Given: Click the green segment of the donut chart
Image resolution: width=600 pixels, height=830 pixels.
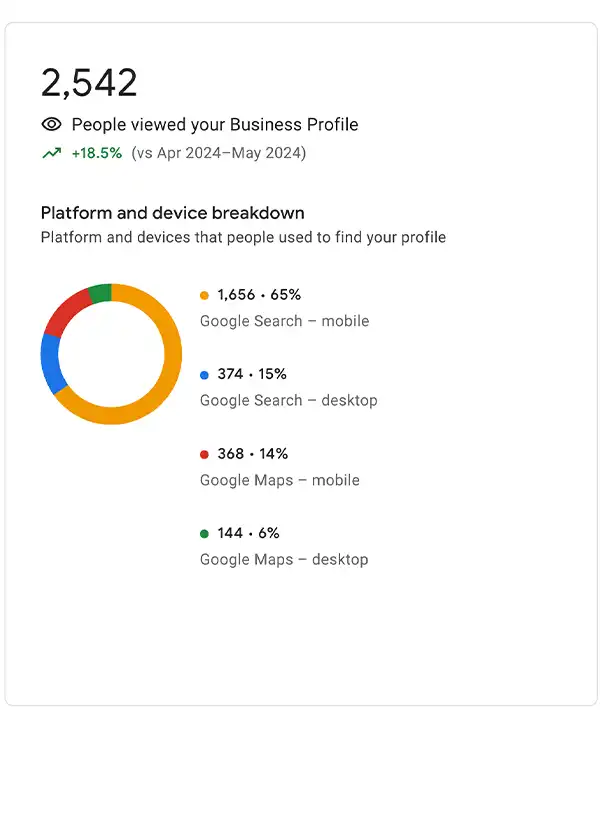Looking at the screenshot, I should [101, 293].
